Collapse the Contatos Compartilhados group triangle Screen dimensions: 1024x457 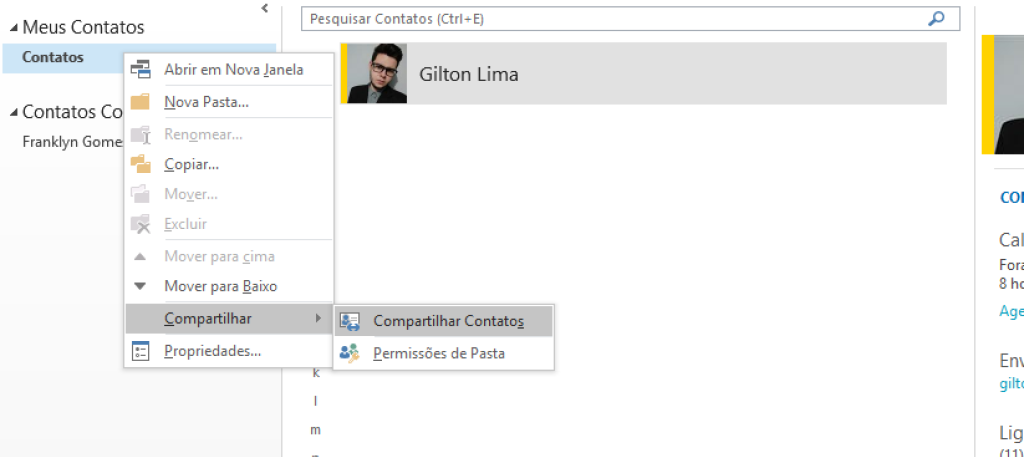pyautogui.click(x=14, y=112)
